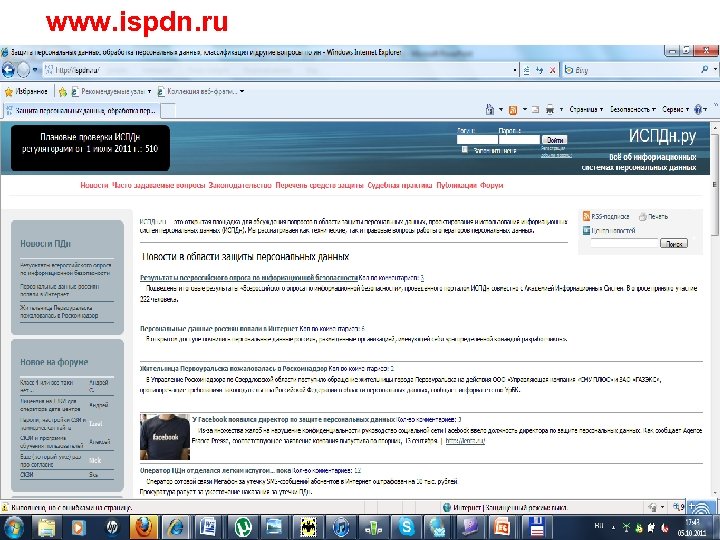Viewport: 720px width, 540px height.
Task: Open iTunes from the taskbar
Action: [x=340, y=527]
